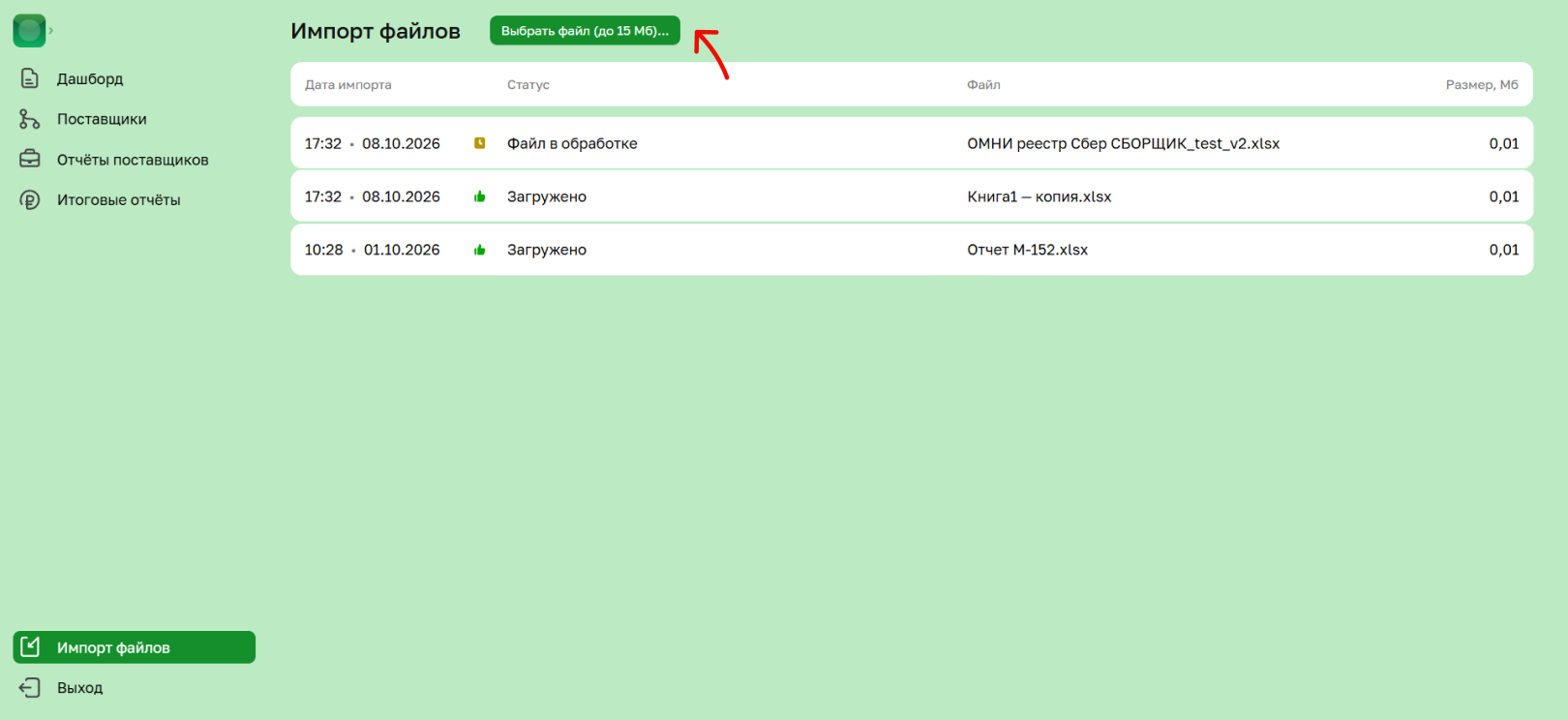Click the Выход logout icon

coord(30,687)
